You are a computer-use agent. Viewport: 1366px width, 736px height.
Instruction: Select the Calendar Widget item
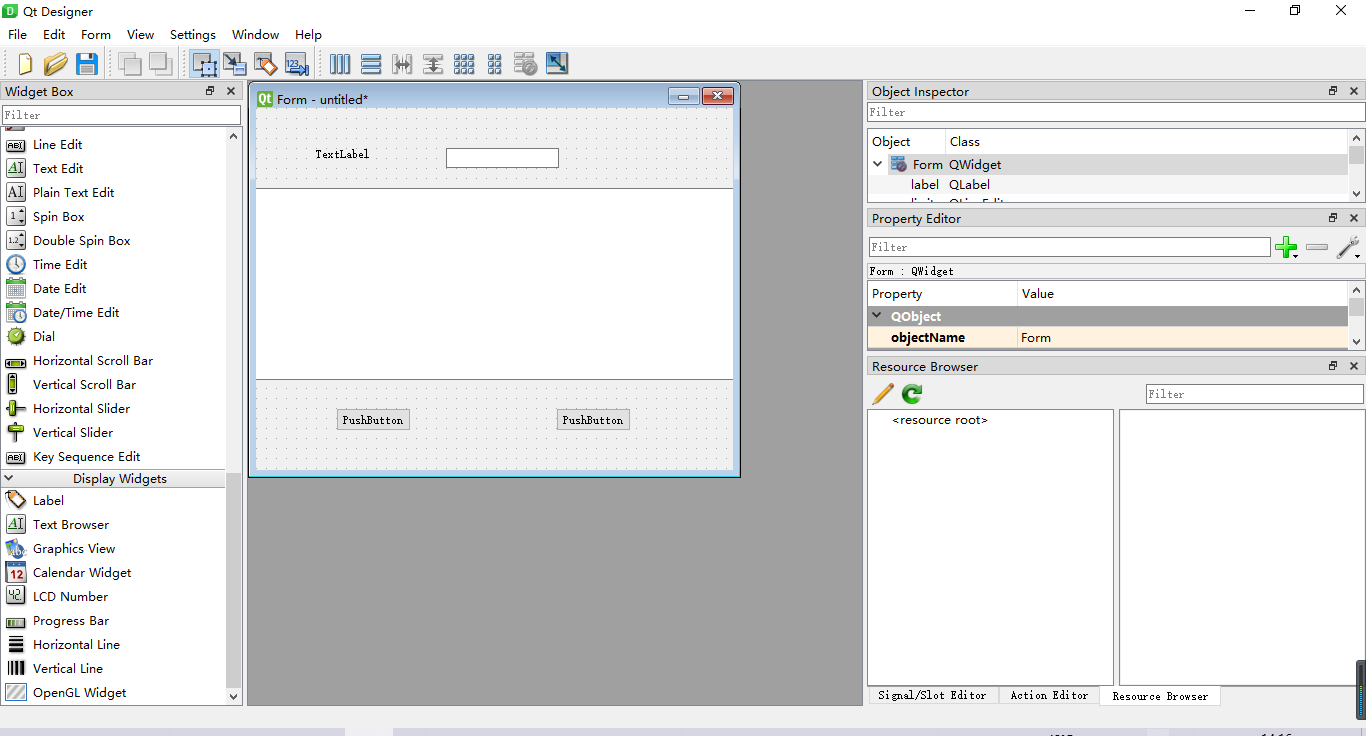(82, 572)
